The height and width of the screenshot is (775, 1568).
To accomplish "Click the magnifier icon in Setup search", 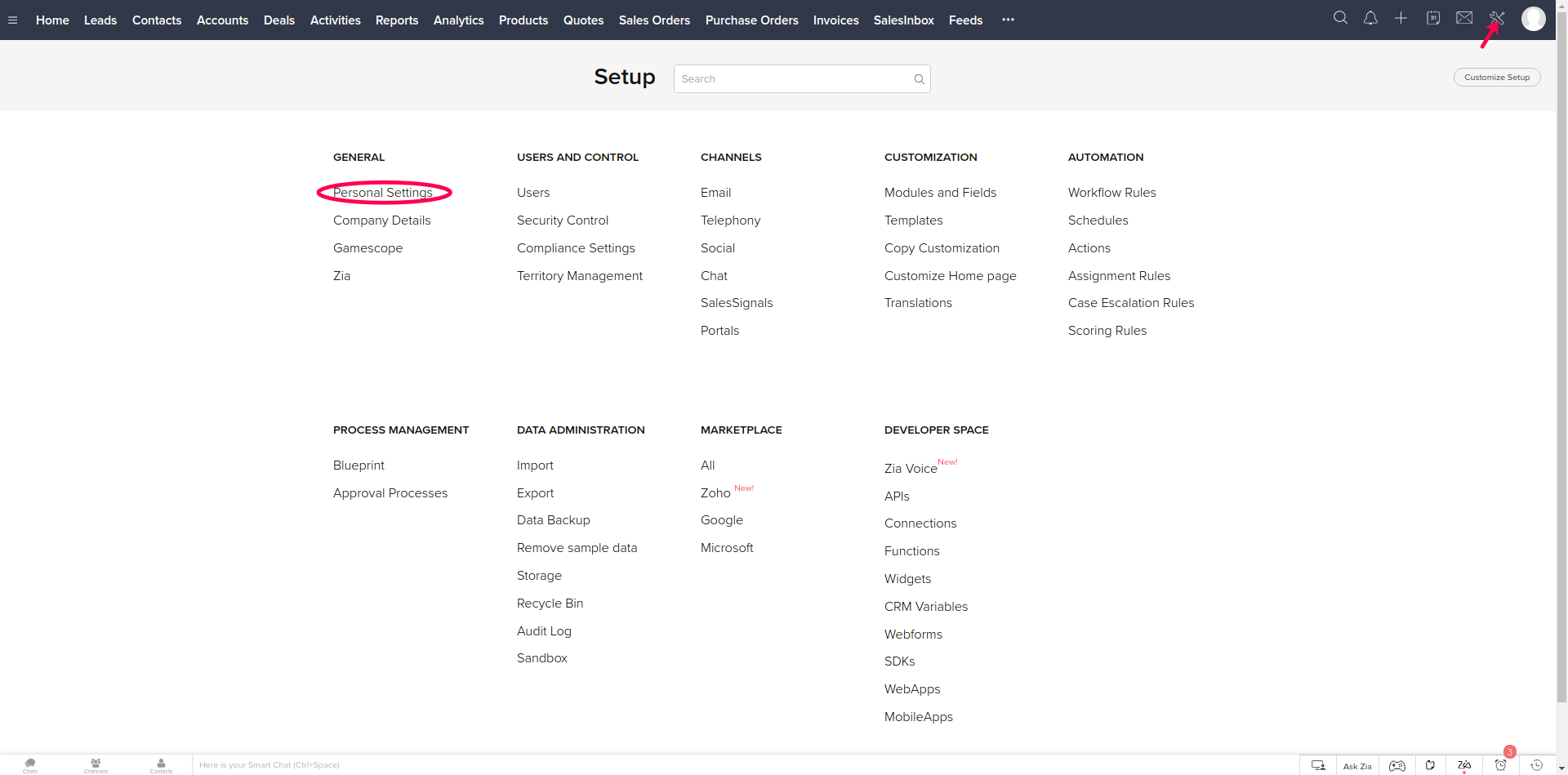I will click(919, 79).
